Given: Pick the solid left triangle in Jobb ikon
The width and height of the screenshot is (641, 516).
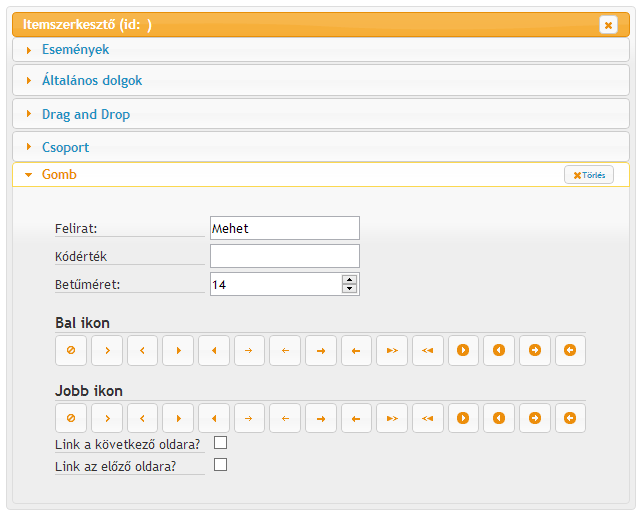Looking at the screenshot, I should [x=214, y=418].
